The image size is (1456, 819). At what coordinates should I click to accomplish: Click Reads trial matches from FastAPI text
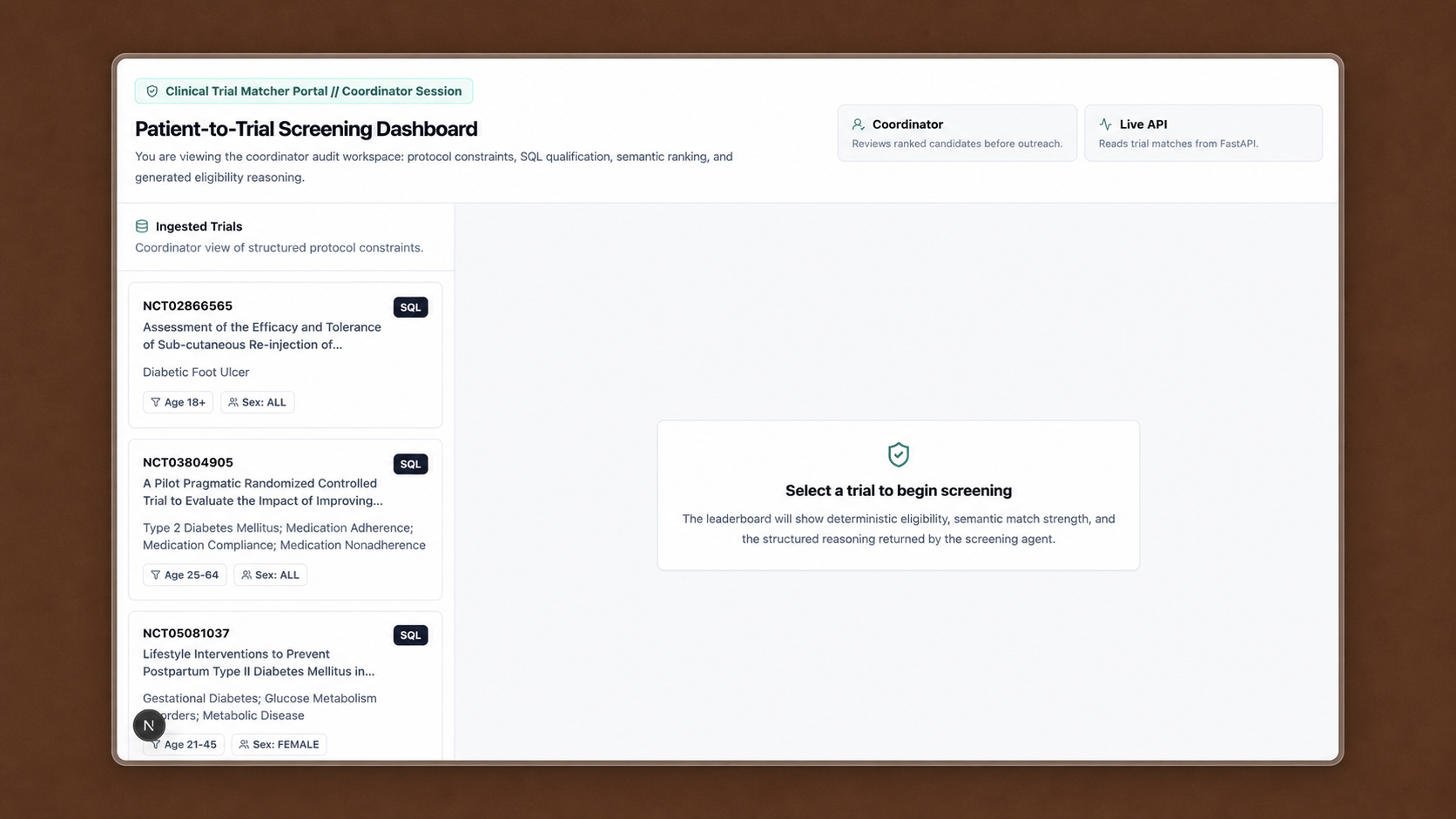[1178, 144]
